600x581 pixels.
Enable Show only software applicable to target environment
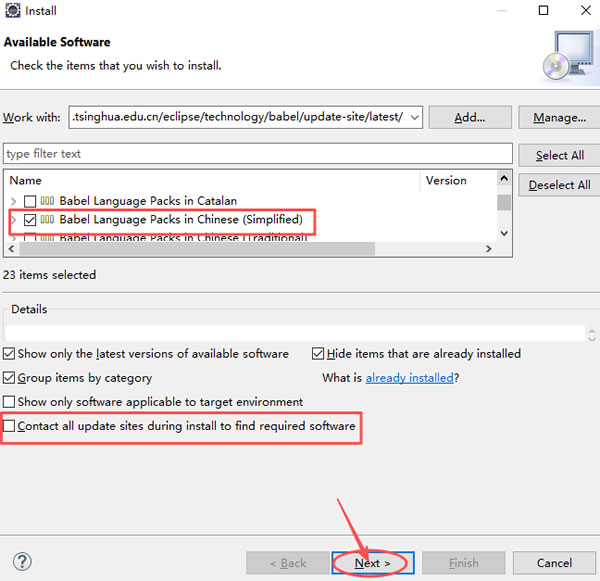click(10, 402)
